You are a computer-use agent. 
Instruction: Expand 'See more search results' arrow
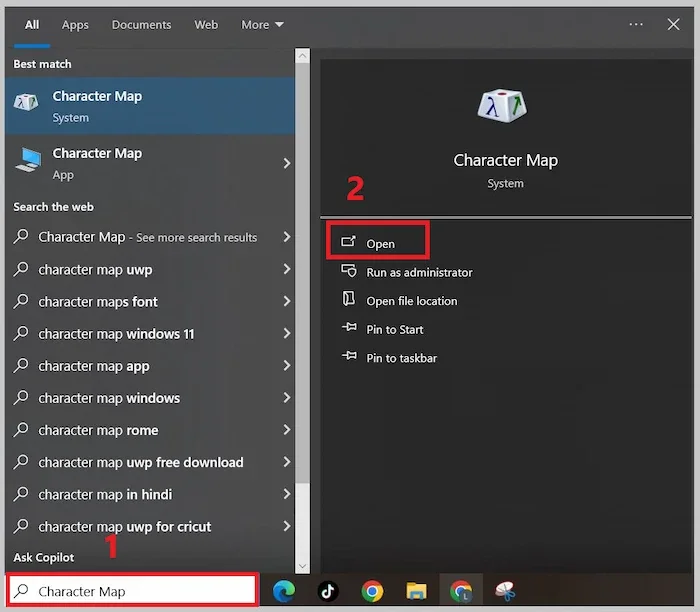(x=287, y=237)
